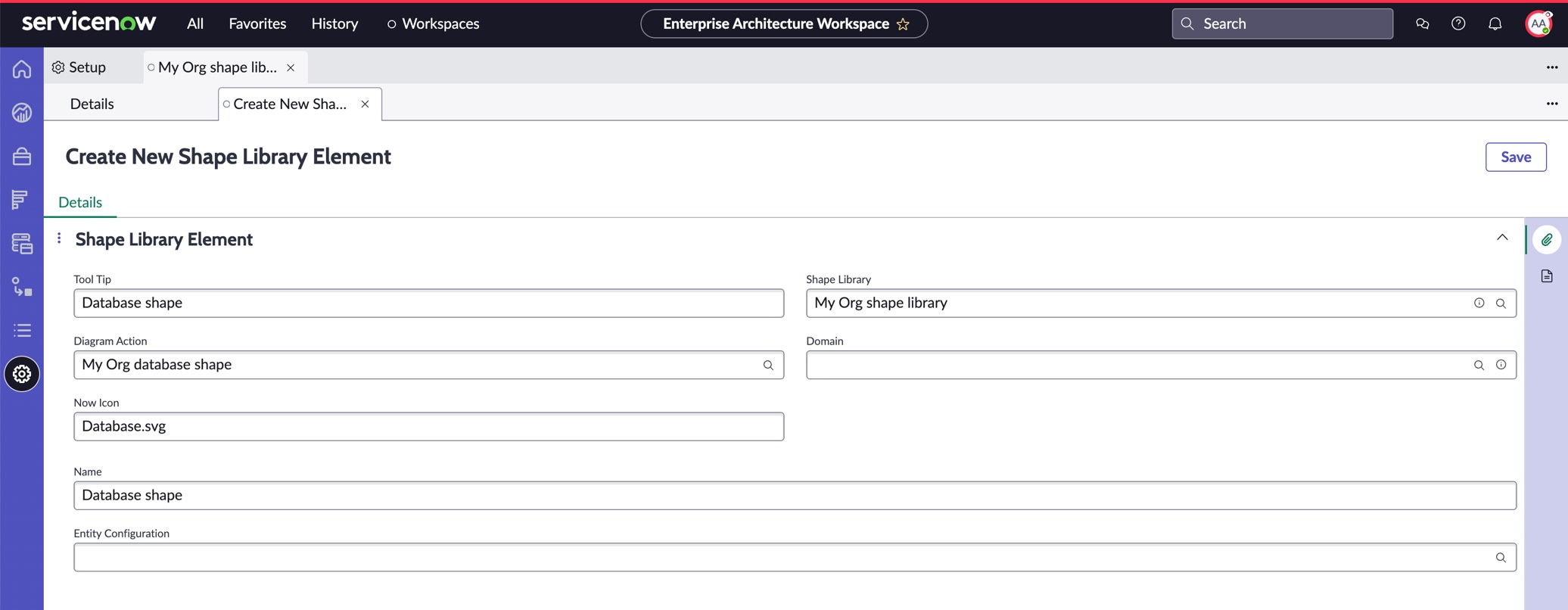Open the settings gear icon in sidebar
Screen dimensions: 1568x610
tap(22, 374)
